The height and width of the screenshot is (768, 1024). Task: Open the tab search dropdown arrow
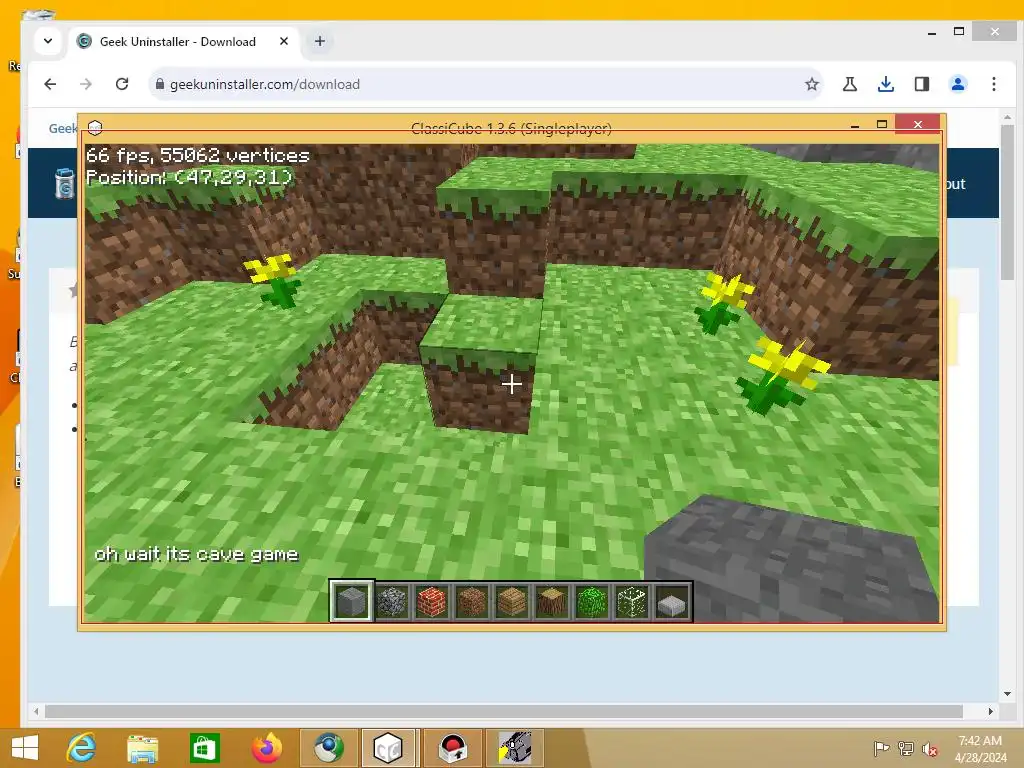[48, 41]
